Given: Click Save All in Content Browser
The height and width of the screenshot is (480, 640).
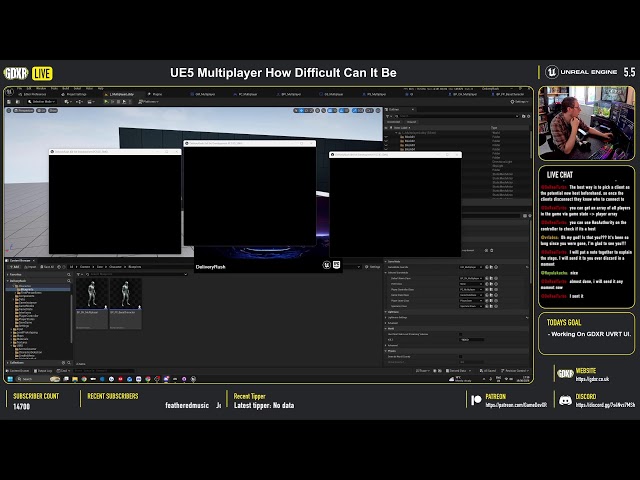Looking at the screenshot, I should [47, 267].
